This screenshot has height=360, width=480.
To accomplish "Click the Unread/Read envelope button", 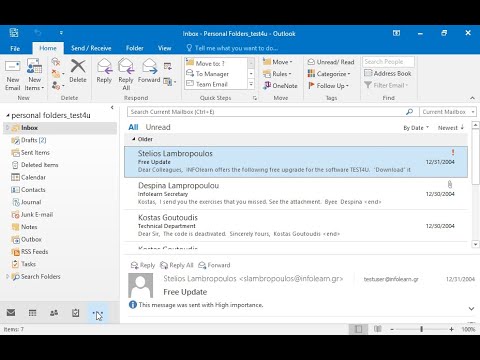I will pyautogui.click(x=331, y=62).
